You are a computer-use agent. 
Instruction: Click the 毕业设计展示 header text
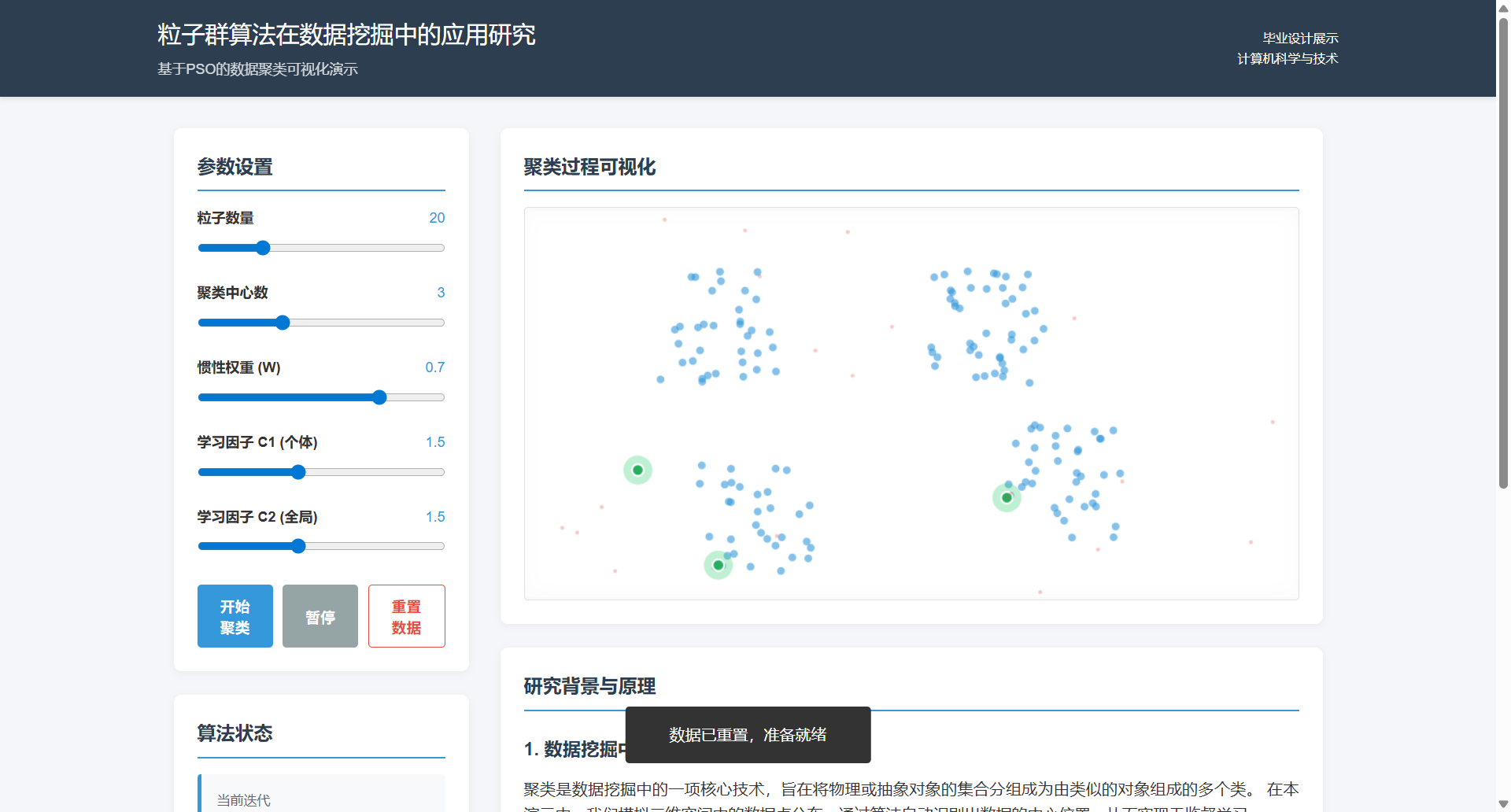(1300, 38)
